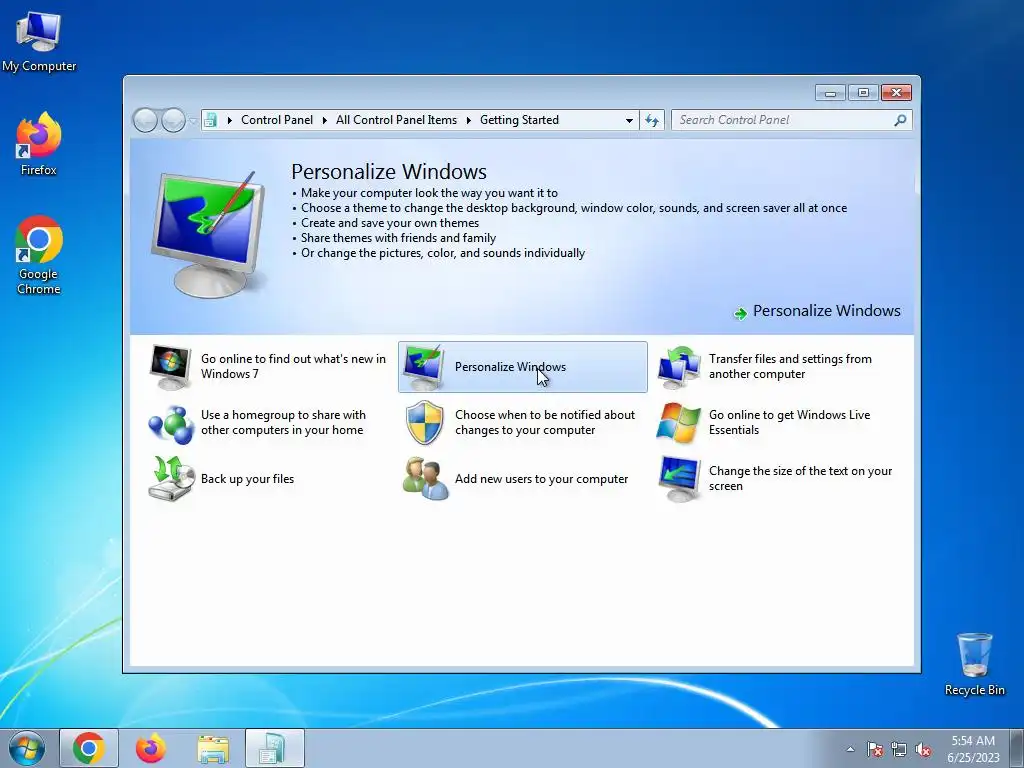Show hidden tray icons arrow
1024x768 pixels.
pos(850,750)
